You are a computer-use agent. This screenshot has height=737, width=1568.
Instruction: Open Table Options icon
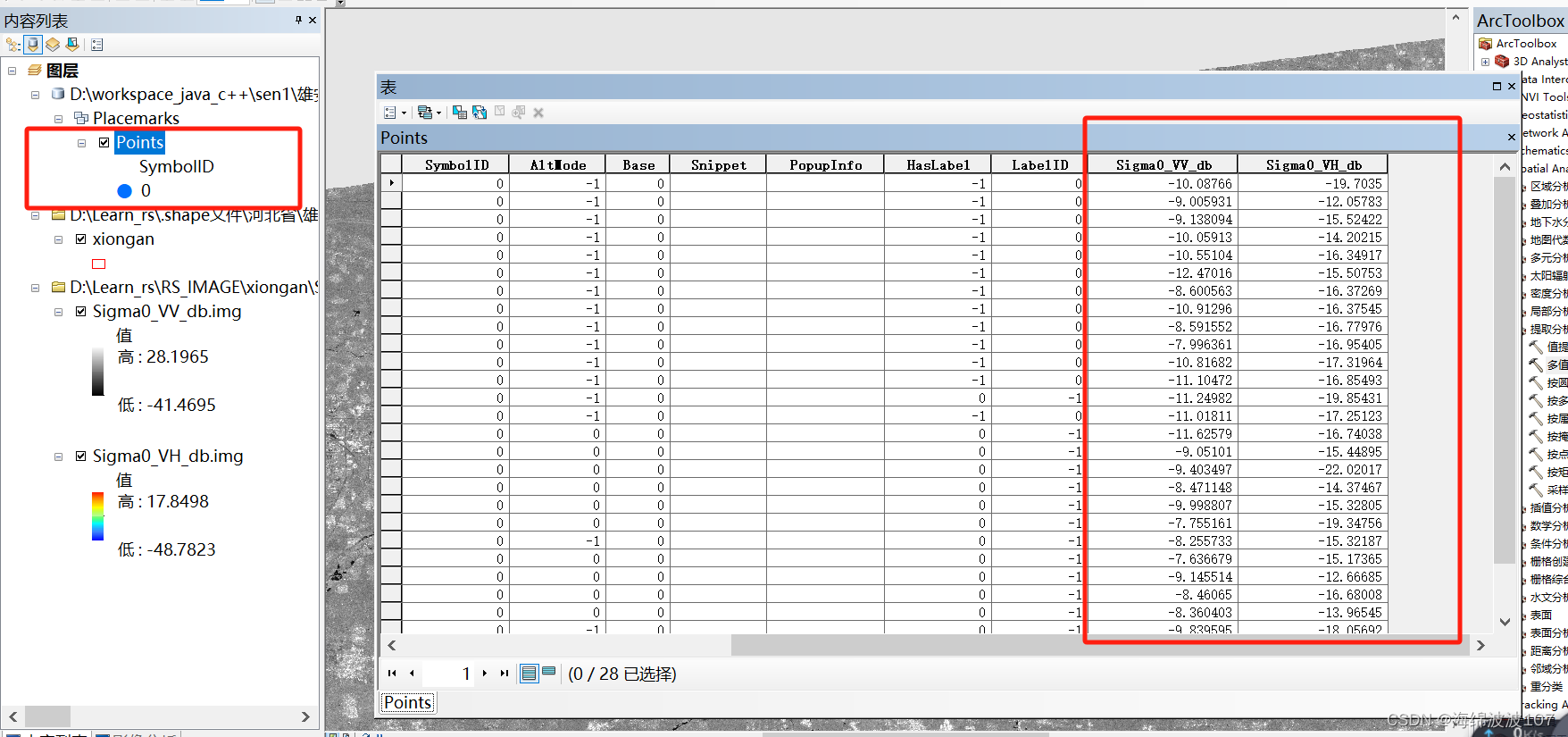(390, 113)
